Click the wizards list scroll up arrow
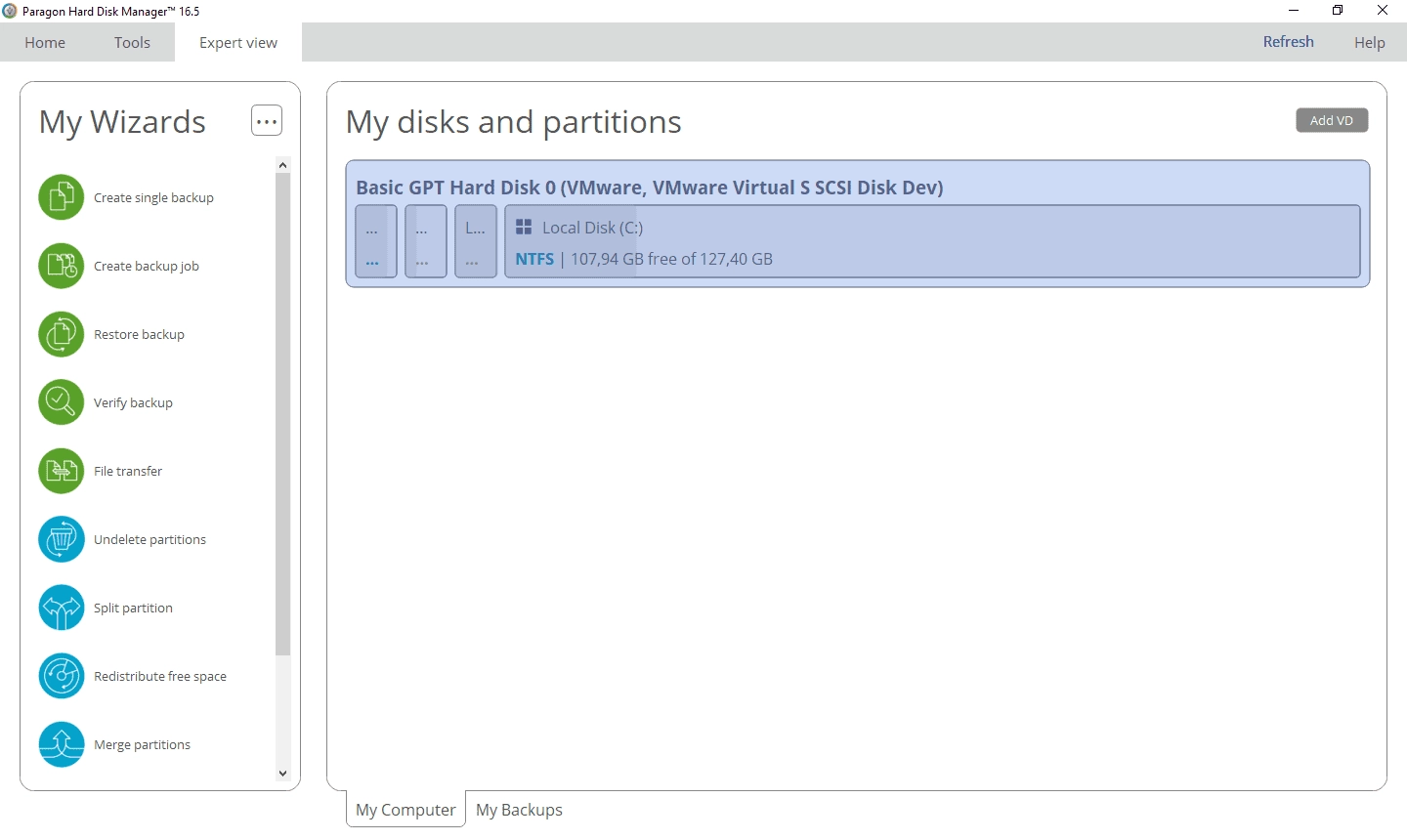 coord(283,165)
